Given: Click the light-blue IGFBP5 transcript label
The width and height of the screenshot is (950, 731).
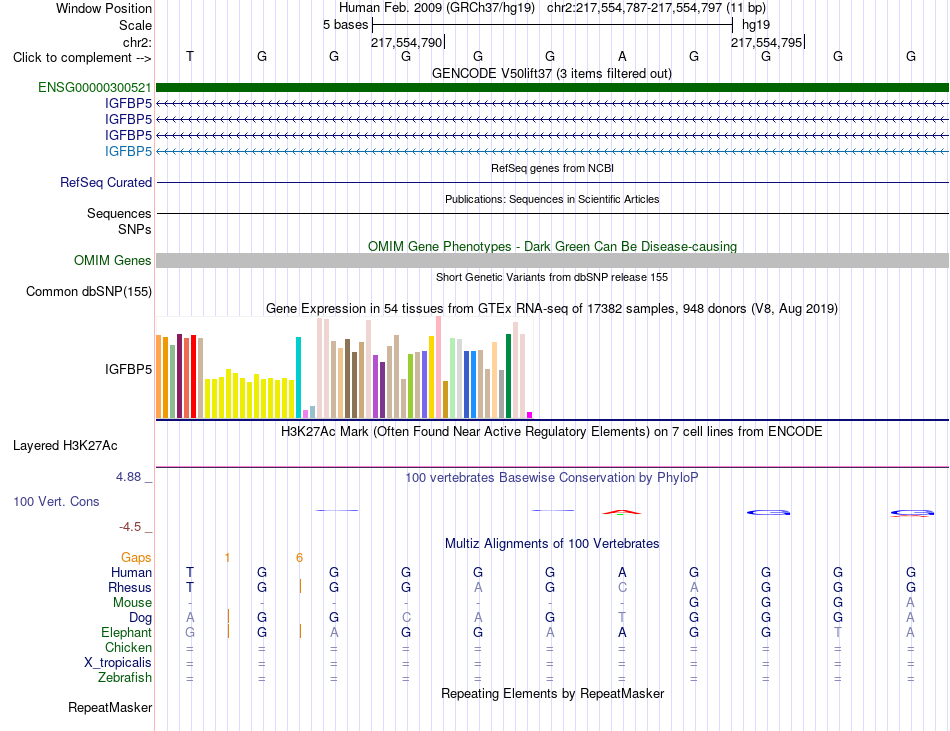Looking at the screenshot, I should click(128, 151).
